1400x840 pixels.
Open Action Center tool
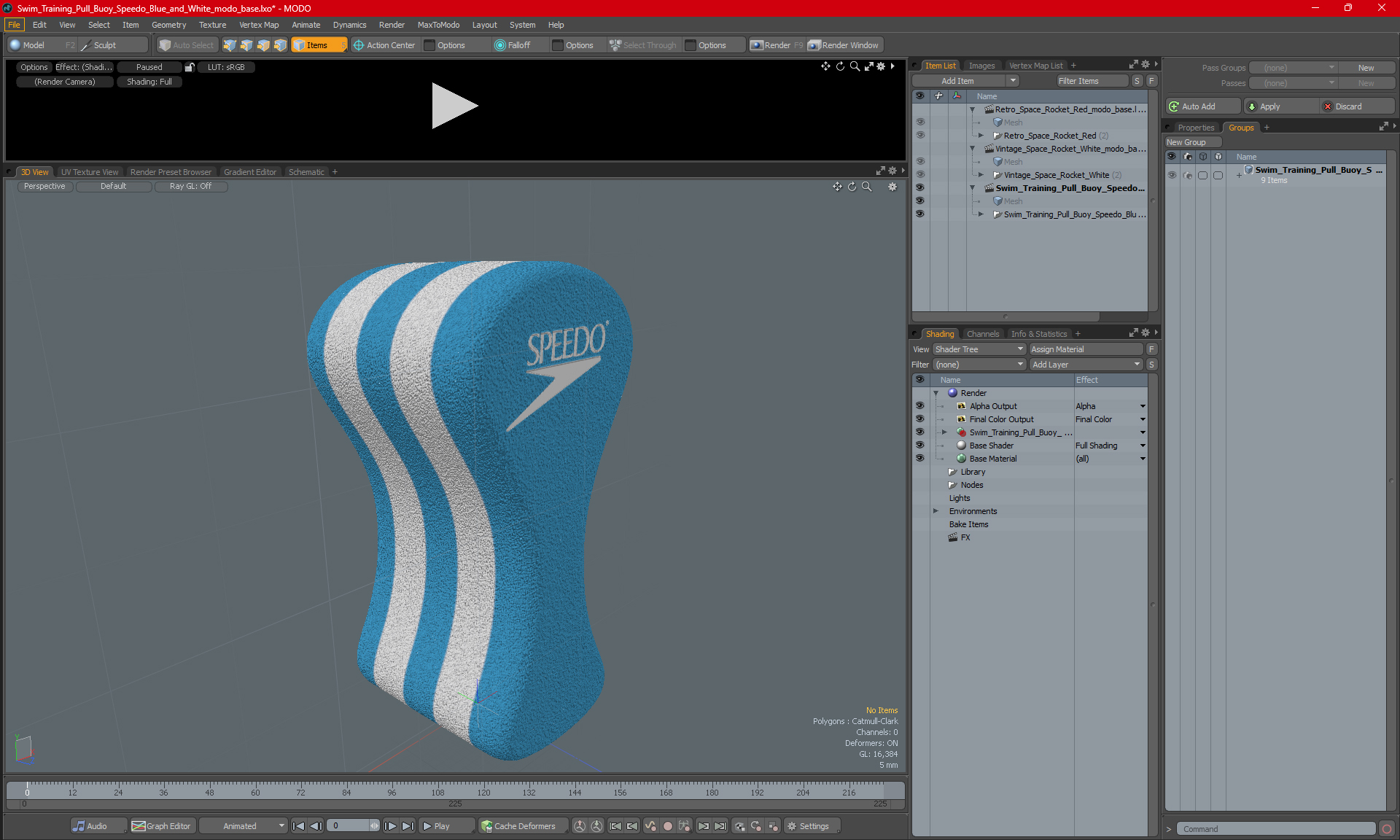point(384,45)
